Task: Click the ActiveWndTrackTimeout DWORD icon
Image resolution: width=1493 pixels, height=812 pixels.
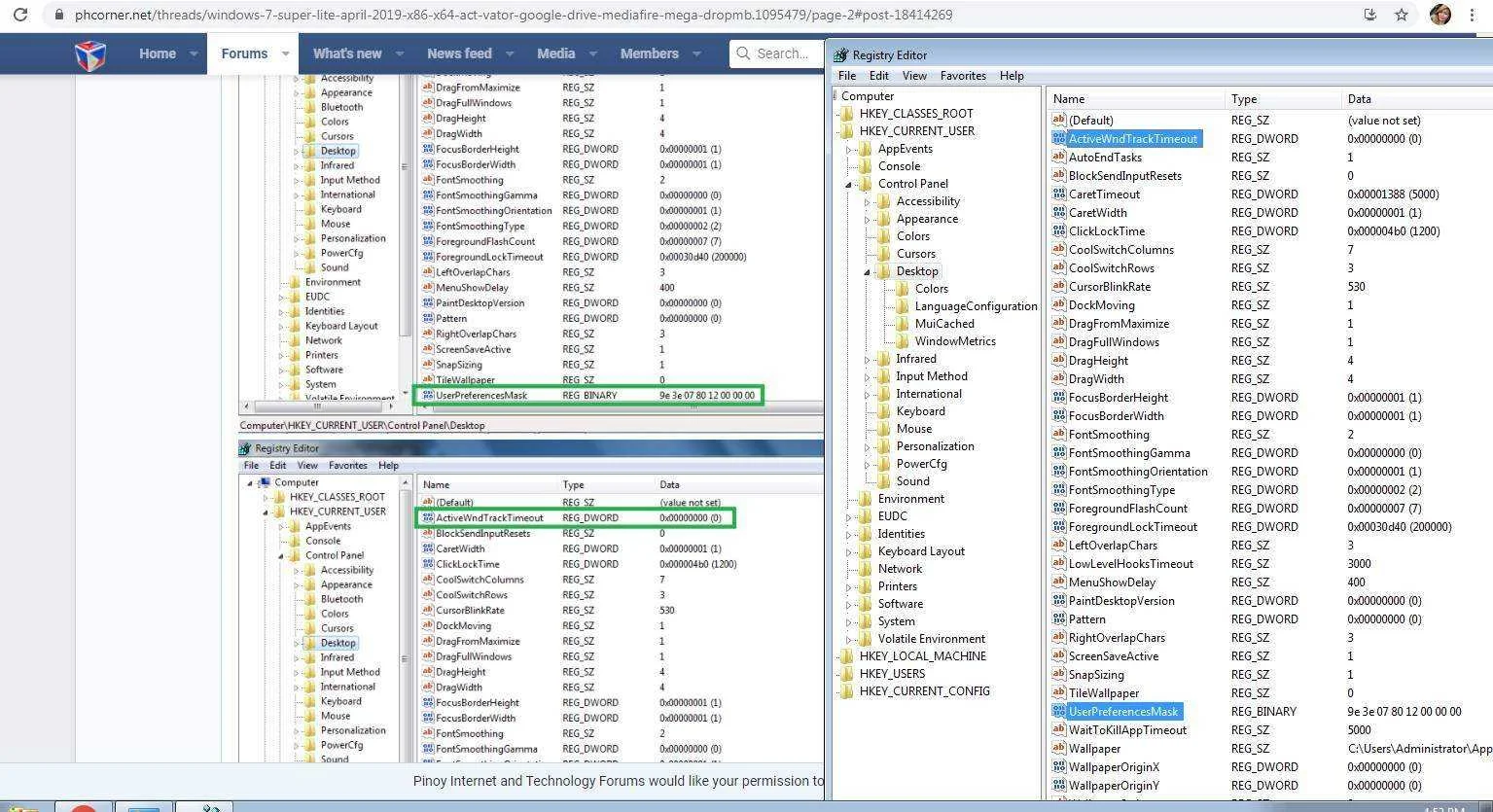Action: pyautogui.click(x=1059, y=138)
